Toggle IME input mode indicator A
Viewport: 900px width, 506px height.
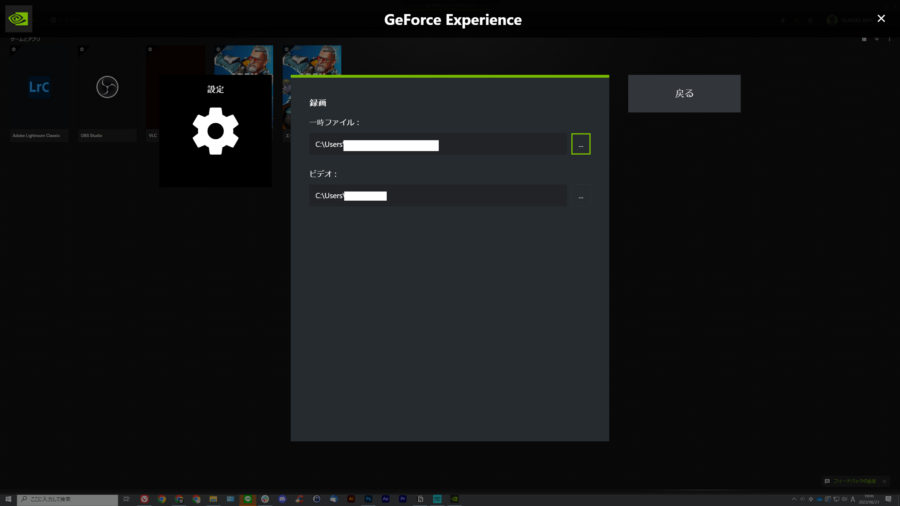pyautogui.click(x=853, y=499)
